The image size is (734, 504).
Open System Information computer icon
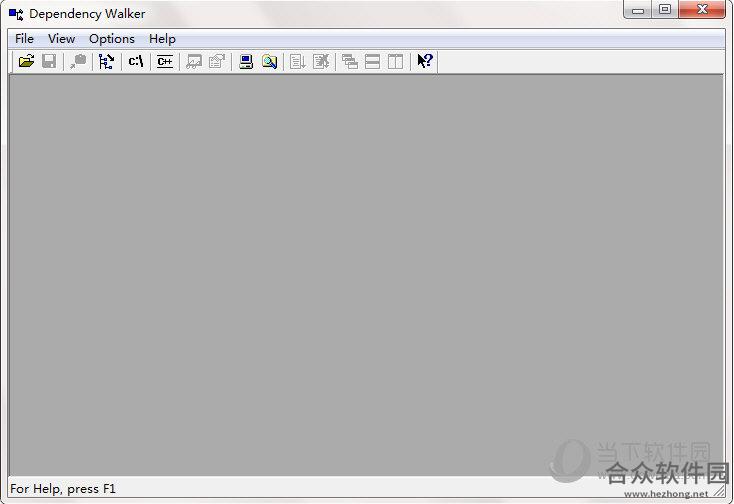246,61
